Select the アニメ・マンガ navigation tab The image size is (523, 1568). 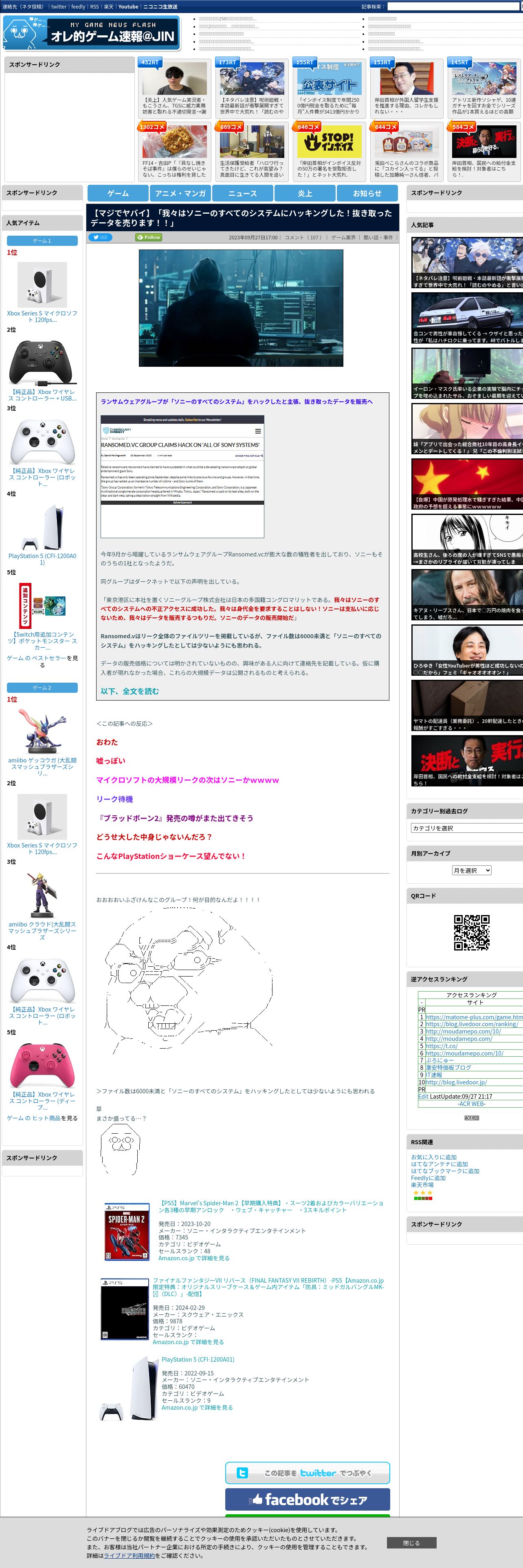pos(180,193)
